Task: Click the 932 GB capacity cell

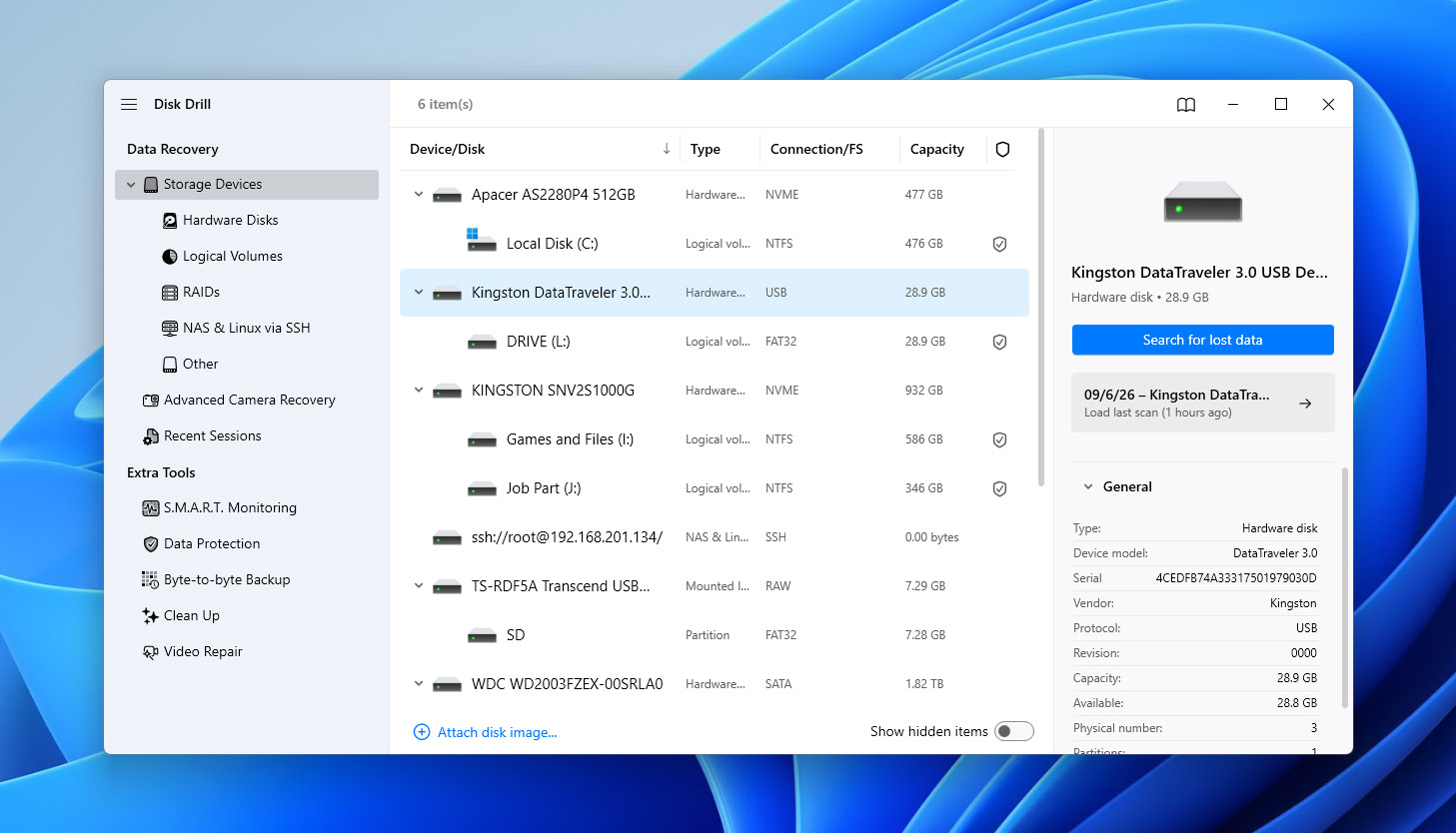Action: pos(923,391)
